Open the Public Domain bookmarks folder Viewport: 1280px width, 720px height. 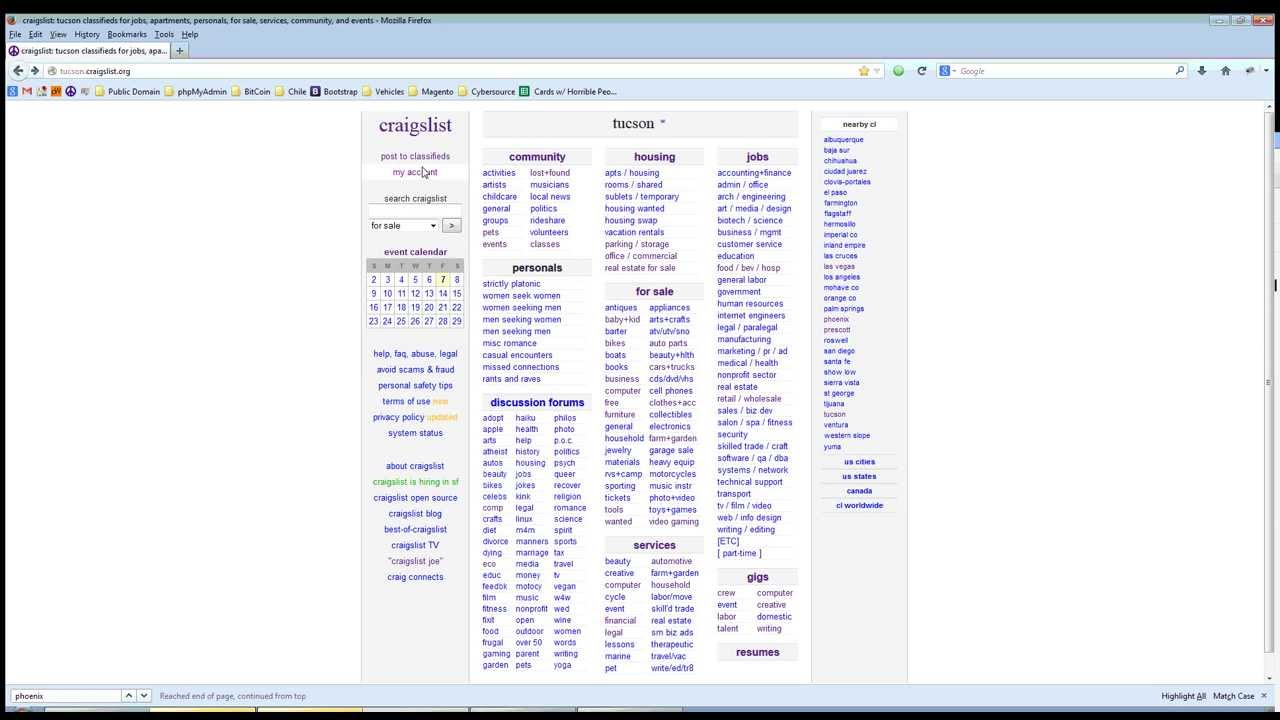tap(127, 91)
